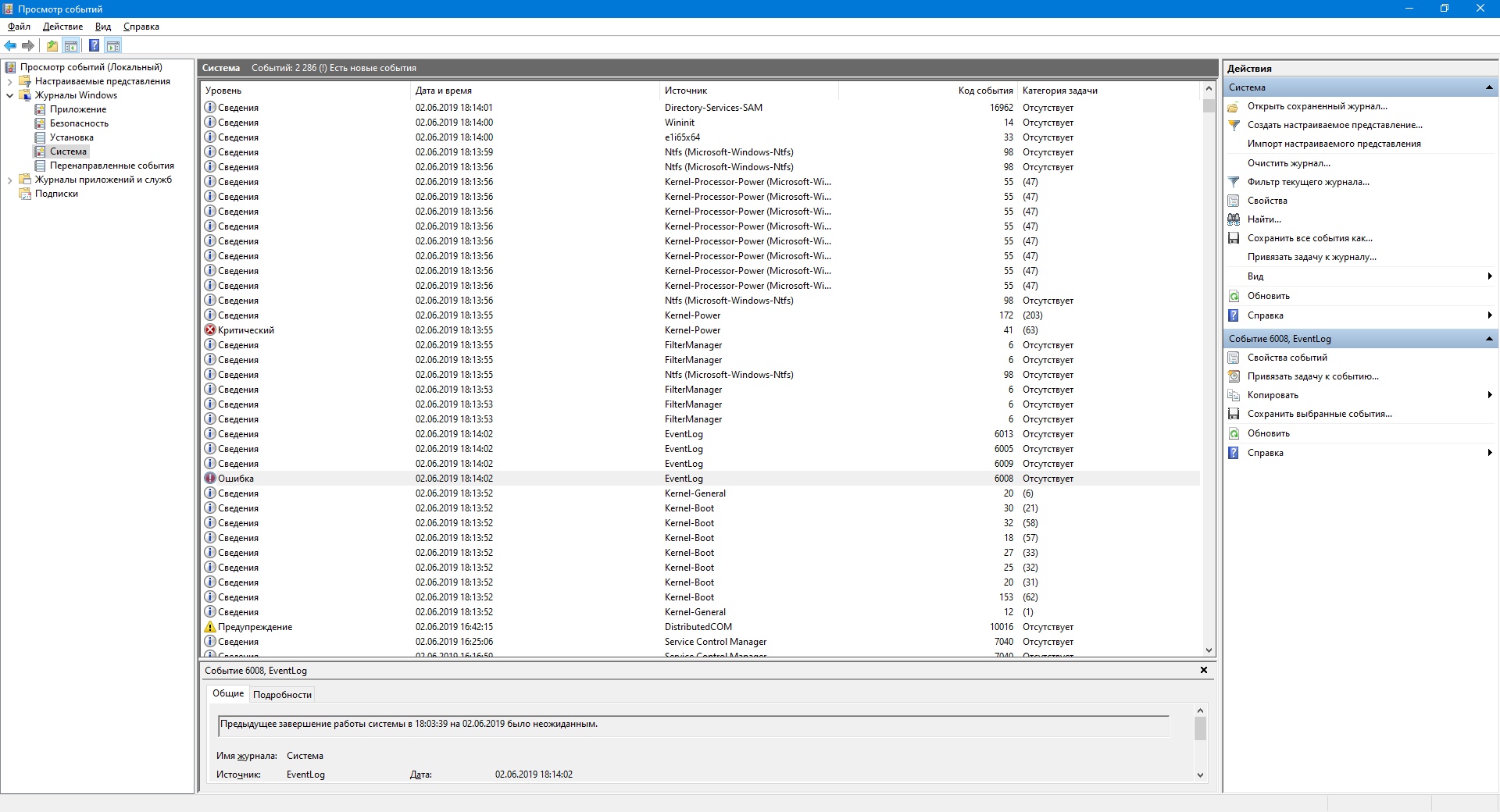
Task: Click the Forward arrow in the toolbar
Action: 28,45
